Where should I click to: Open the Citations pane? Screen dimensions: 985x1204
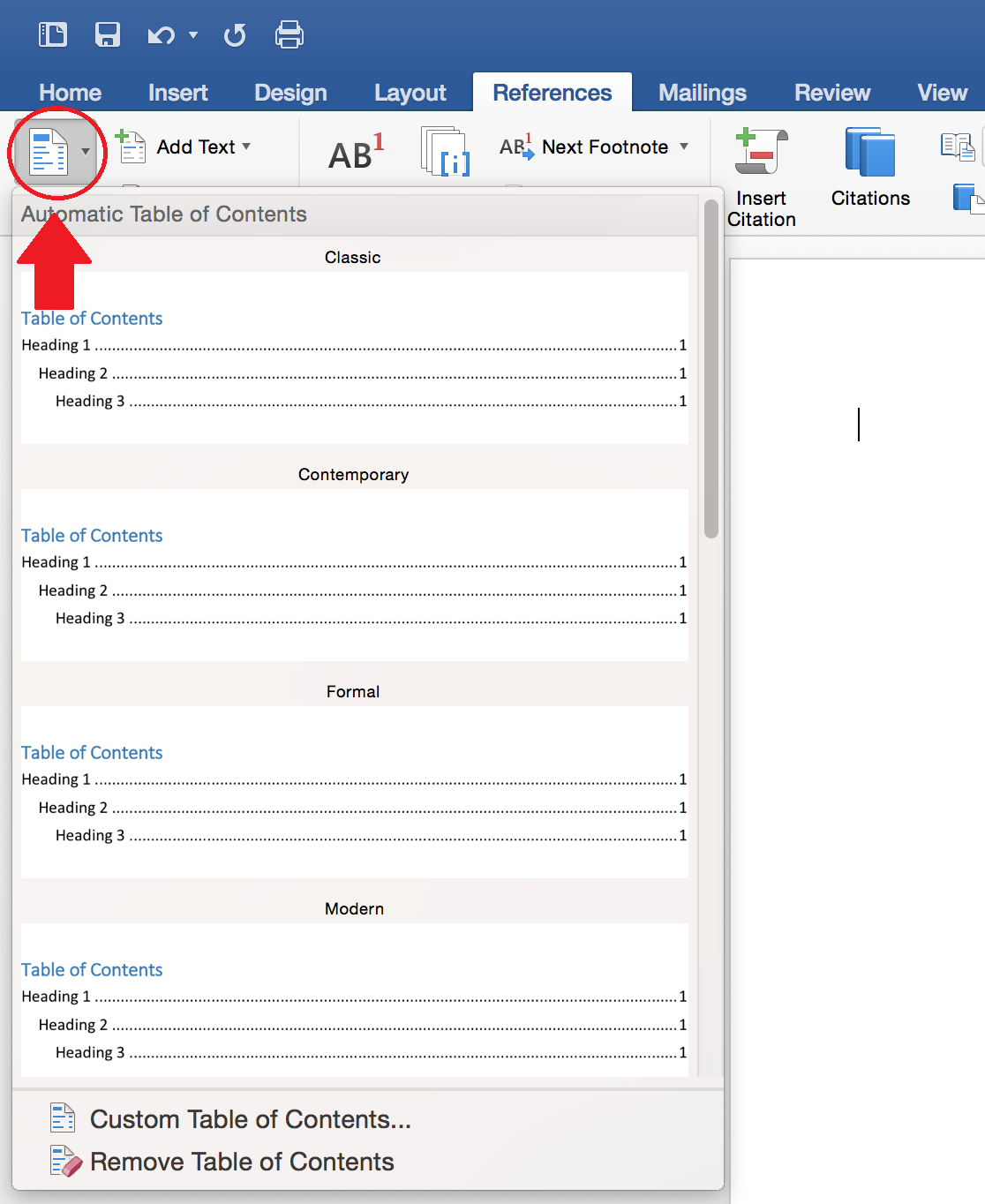pyautogui.click(x=870, y=168)
